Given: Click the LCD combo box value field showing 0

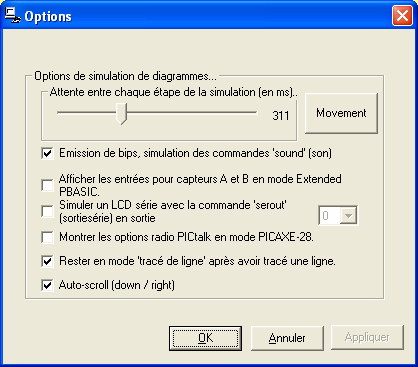Looking at the screenshot, I should pyautogui.click(x=330, y=216).
